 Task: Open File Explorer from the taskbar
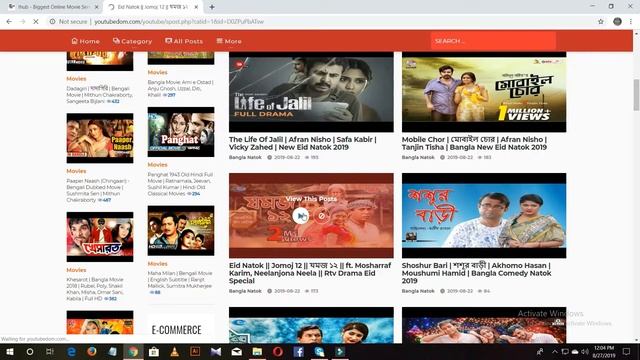[257, 351]
